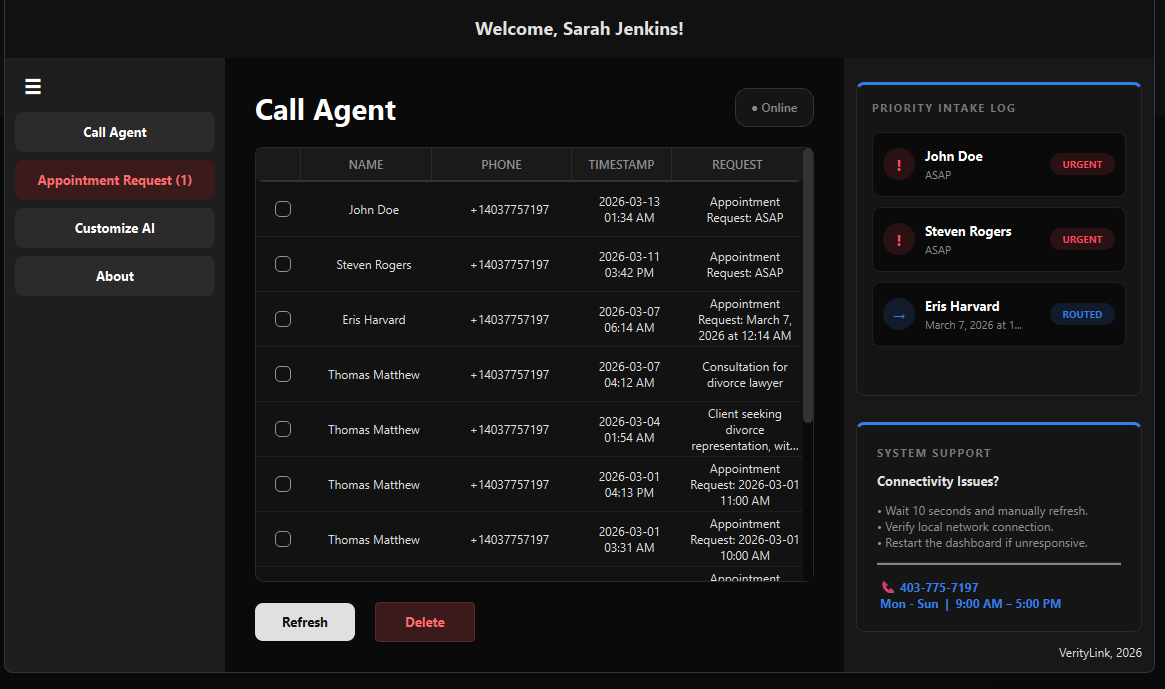Click the URGENT badge on Steven Rogers entry
The width and height of the screenshot is (1165, 689).
tap(1081, 239)
